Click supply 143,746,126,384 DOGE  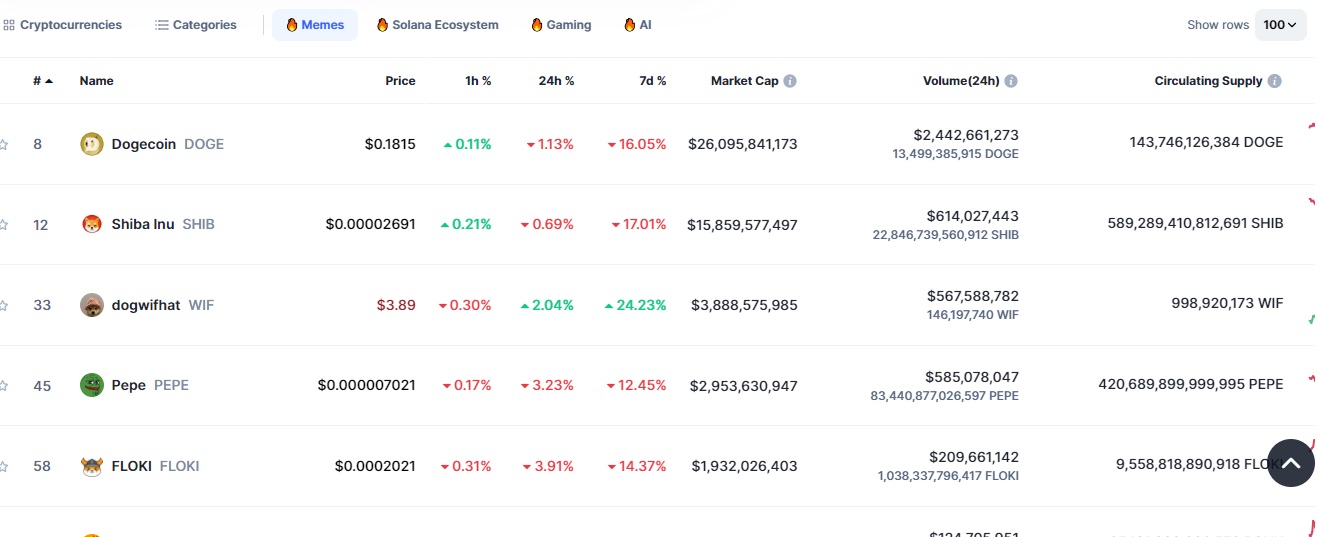point(1206,142)
